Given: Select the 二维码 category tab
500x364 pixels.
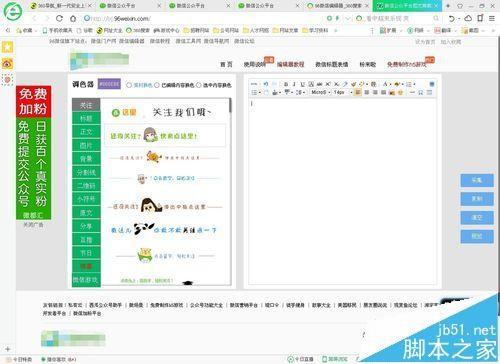Looking at the screenshot, I should 86,186.
